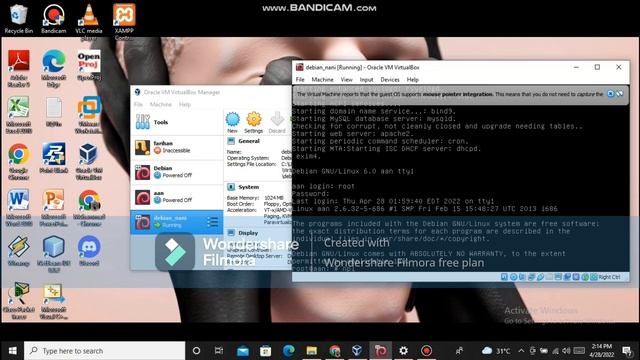Switch to running Debian VM taskbar icon
640x360 pixels.
[x=380, y=351]
